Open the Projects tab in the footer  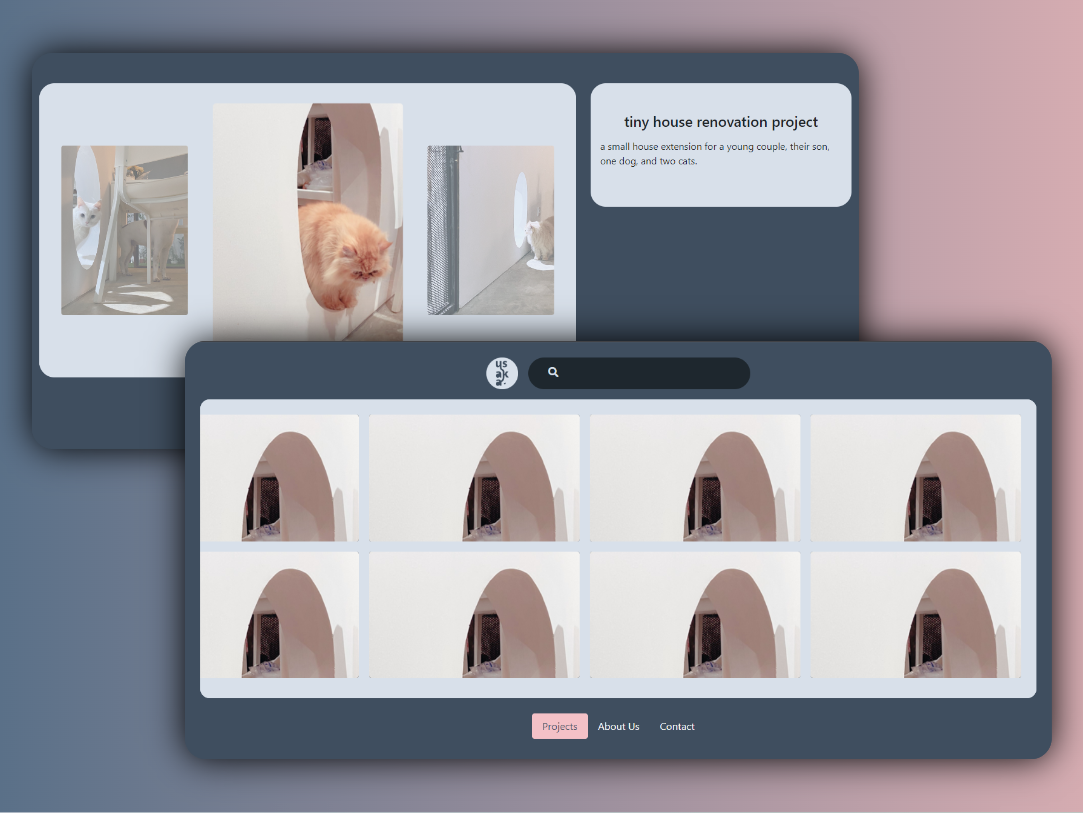(x=559, y=726)
